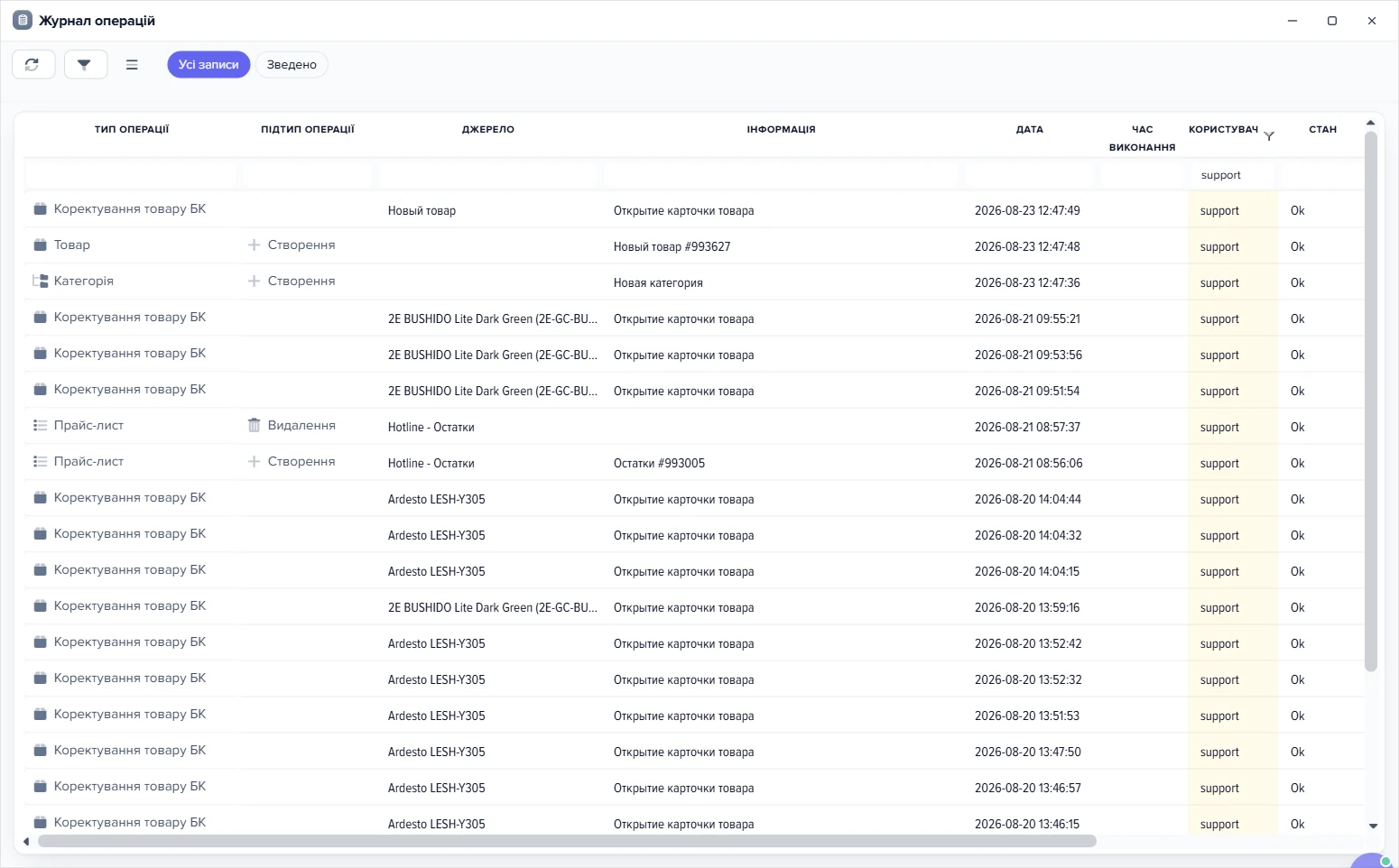Click the trash icon next to Видалення
The height and width of the screenshot is (868, 1399).
[x=255, y=425]
